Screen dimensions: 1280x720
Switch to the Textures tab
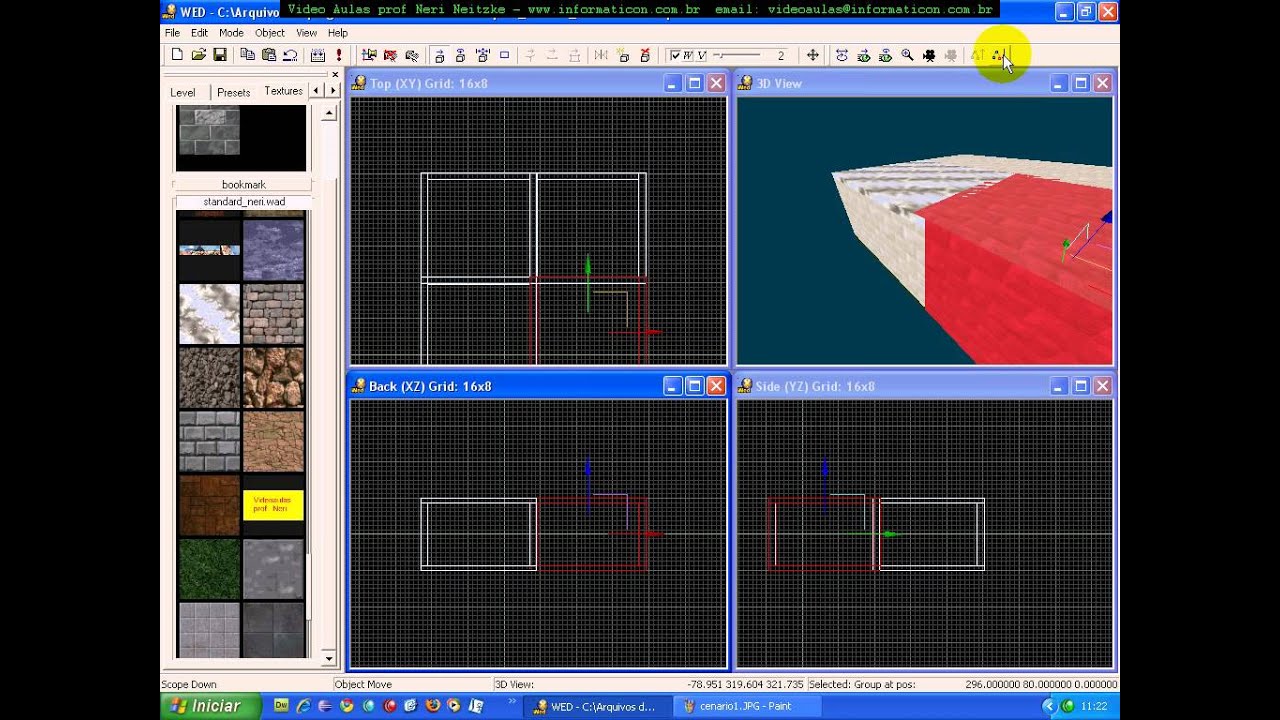pos(283,91)
